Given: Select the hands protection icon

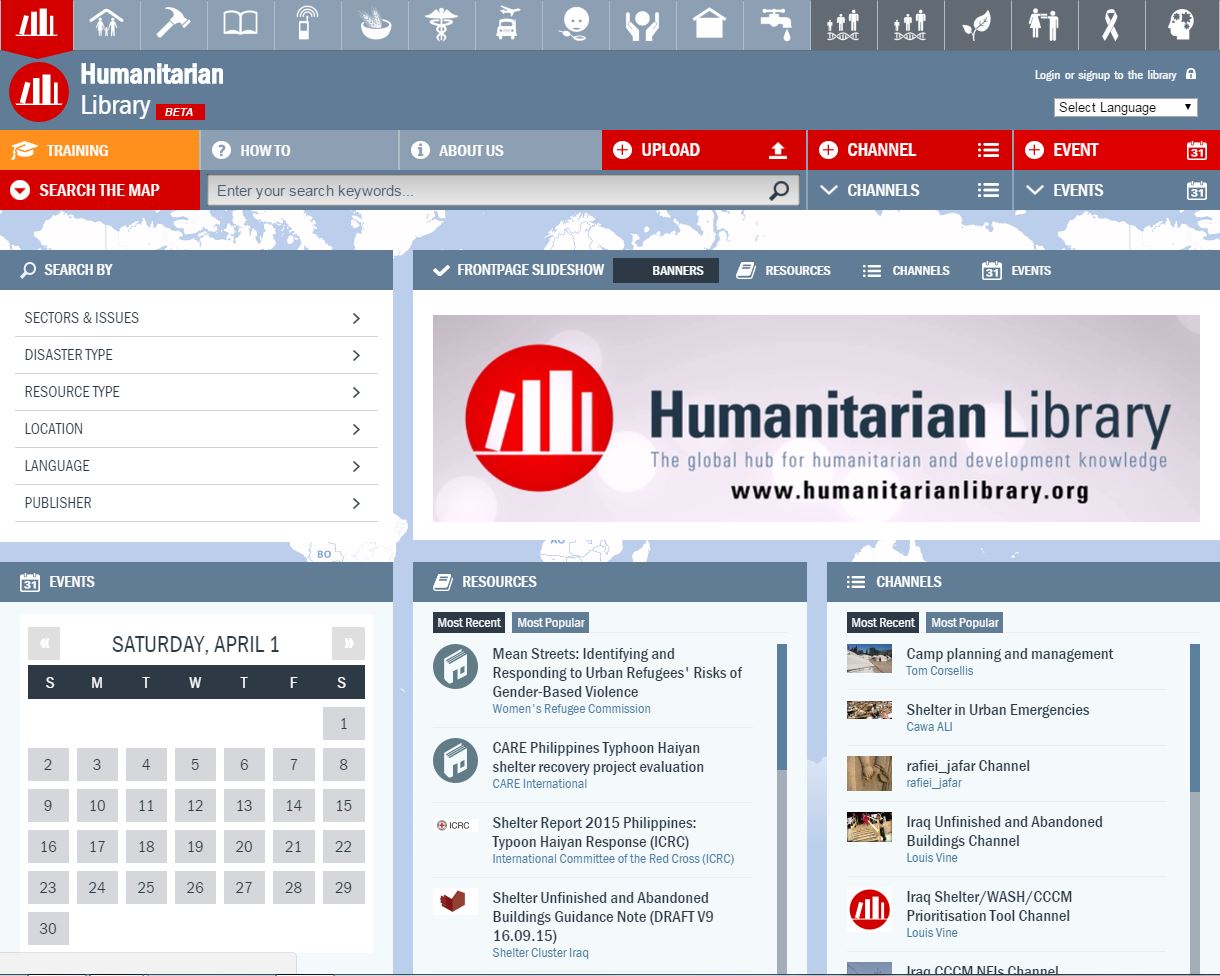Looking at the screenshot, I should [642, 24].
